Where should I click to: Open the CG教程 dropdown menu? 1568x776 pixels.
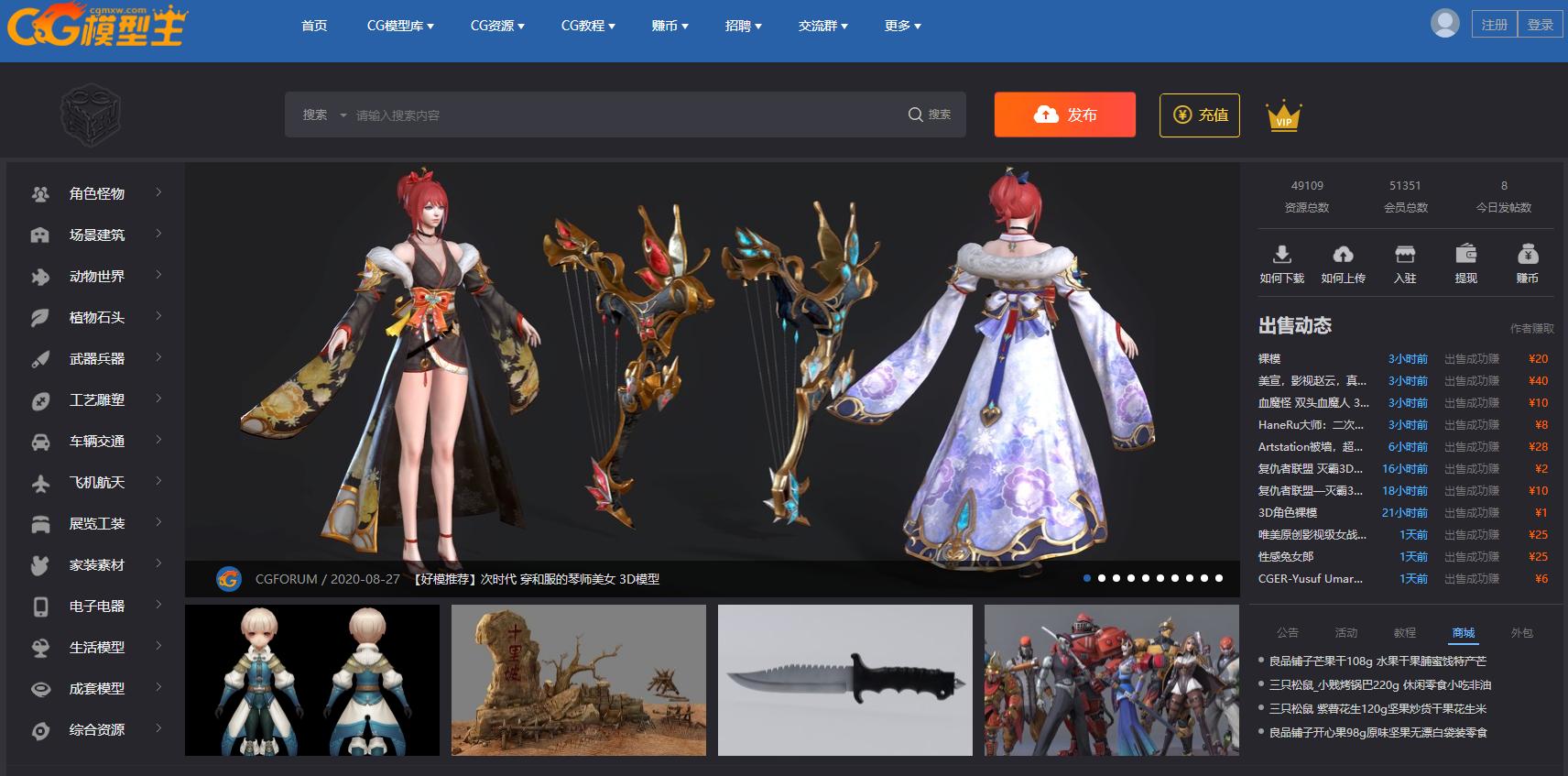coord(588,26)
